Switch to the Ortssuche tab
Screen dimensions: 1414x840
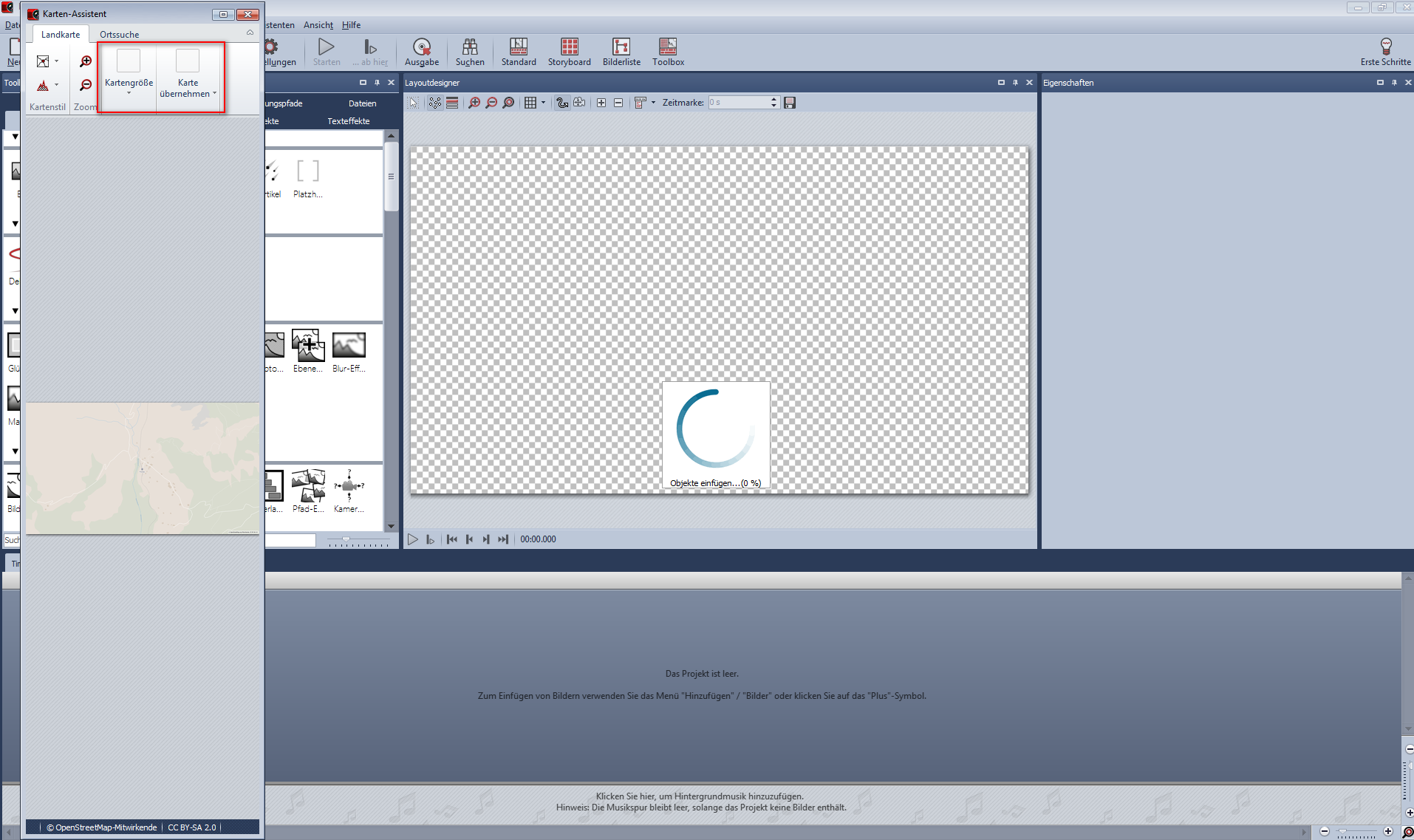click(x=119, y=35)
